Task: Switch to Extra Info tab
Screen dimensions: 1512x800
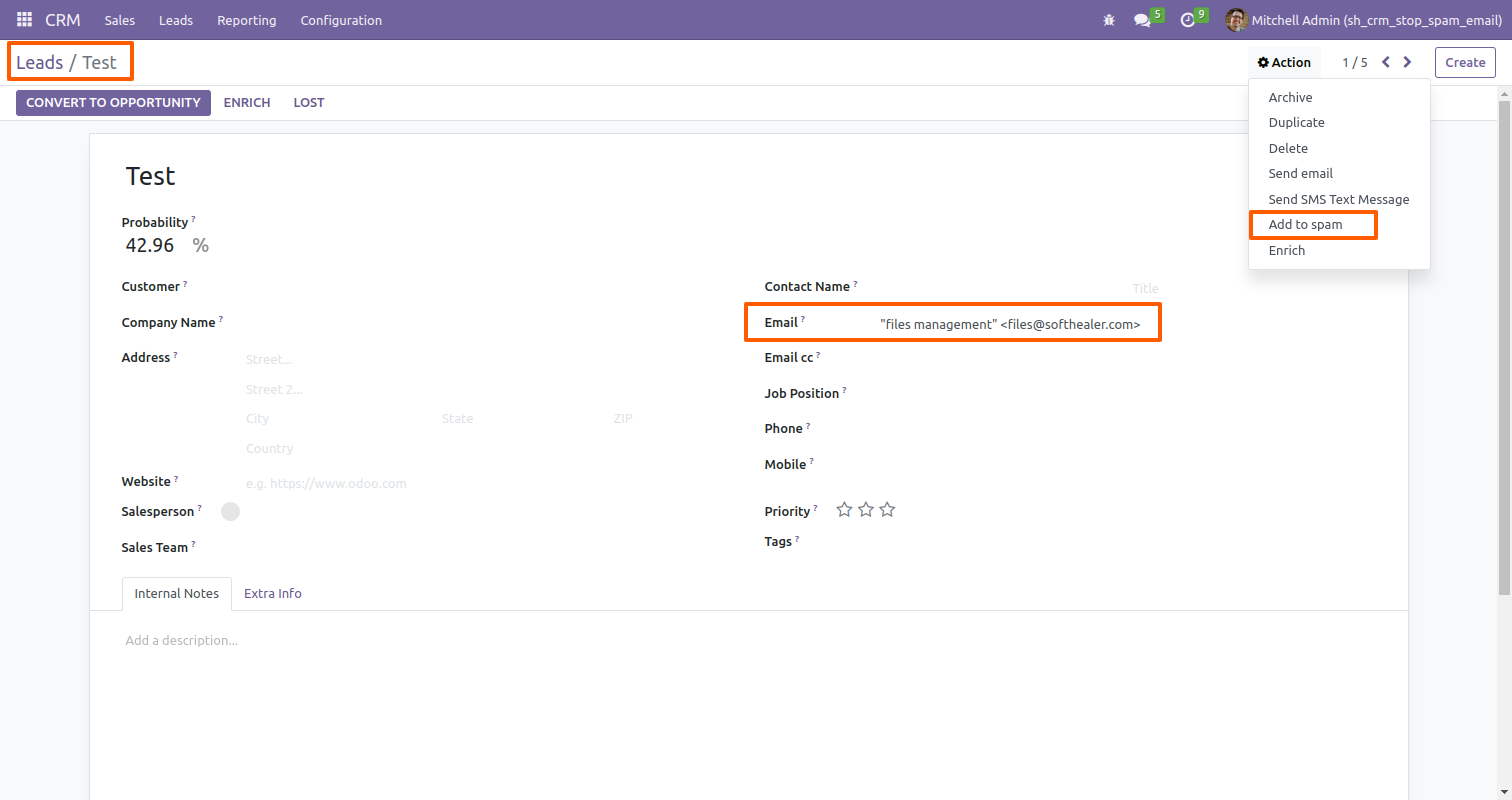Action: point(273,593)
